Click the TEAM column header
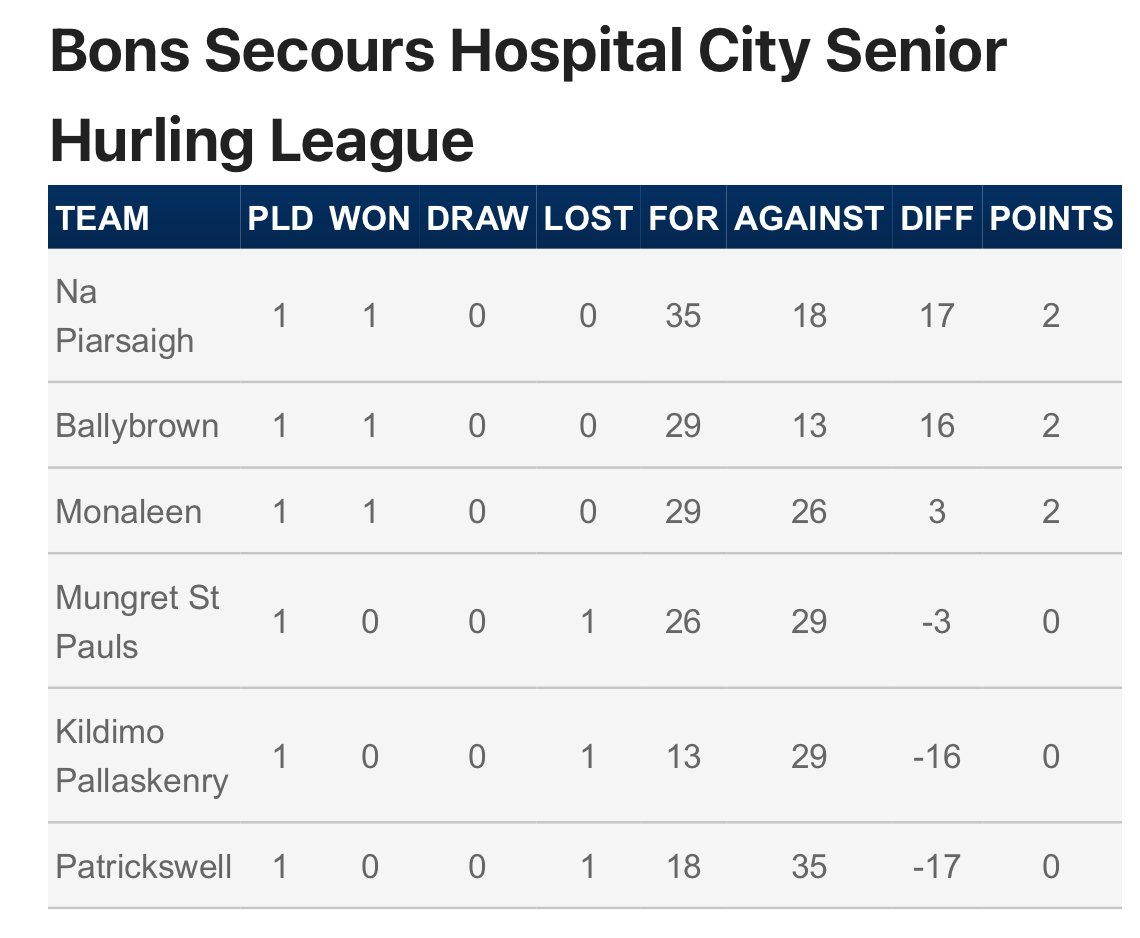1140x938 pixels. 103,218
